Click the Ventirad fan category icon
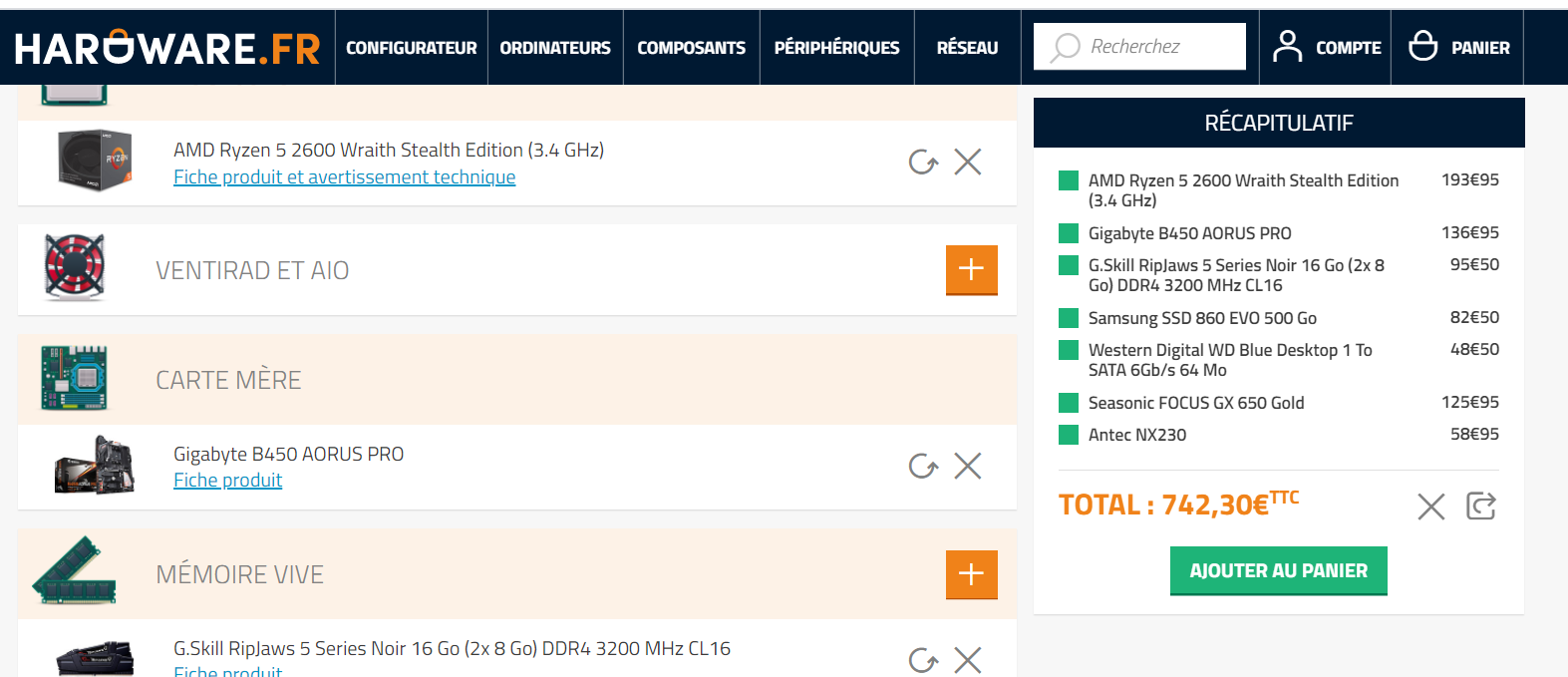This screenshot has height=677, width=1568. coord(75,267)
